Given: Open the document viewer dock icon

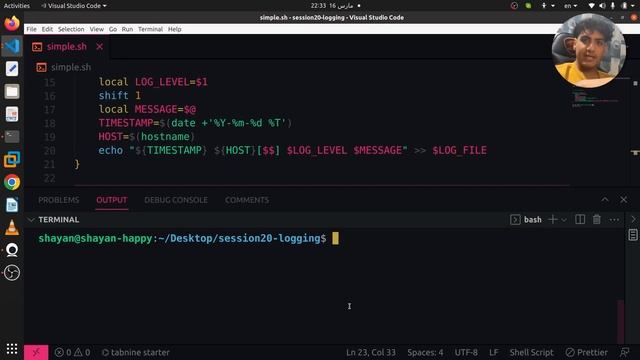Looking at the screenshot, I should click(x=12, y=114).
